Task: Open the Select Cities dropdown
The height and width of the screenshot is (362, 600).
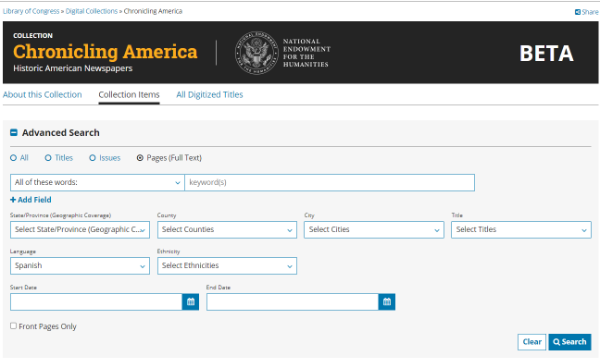Action: pos(374,230)
